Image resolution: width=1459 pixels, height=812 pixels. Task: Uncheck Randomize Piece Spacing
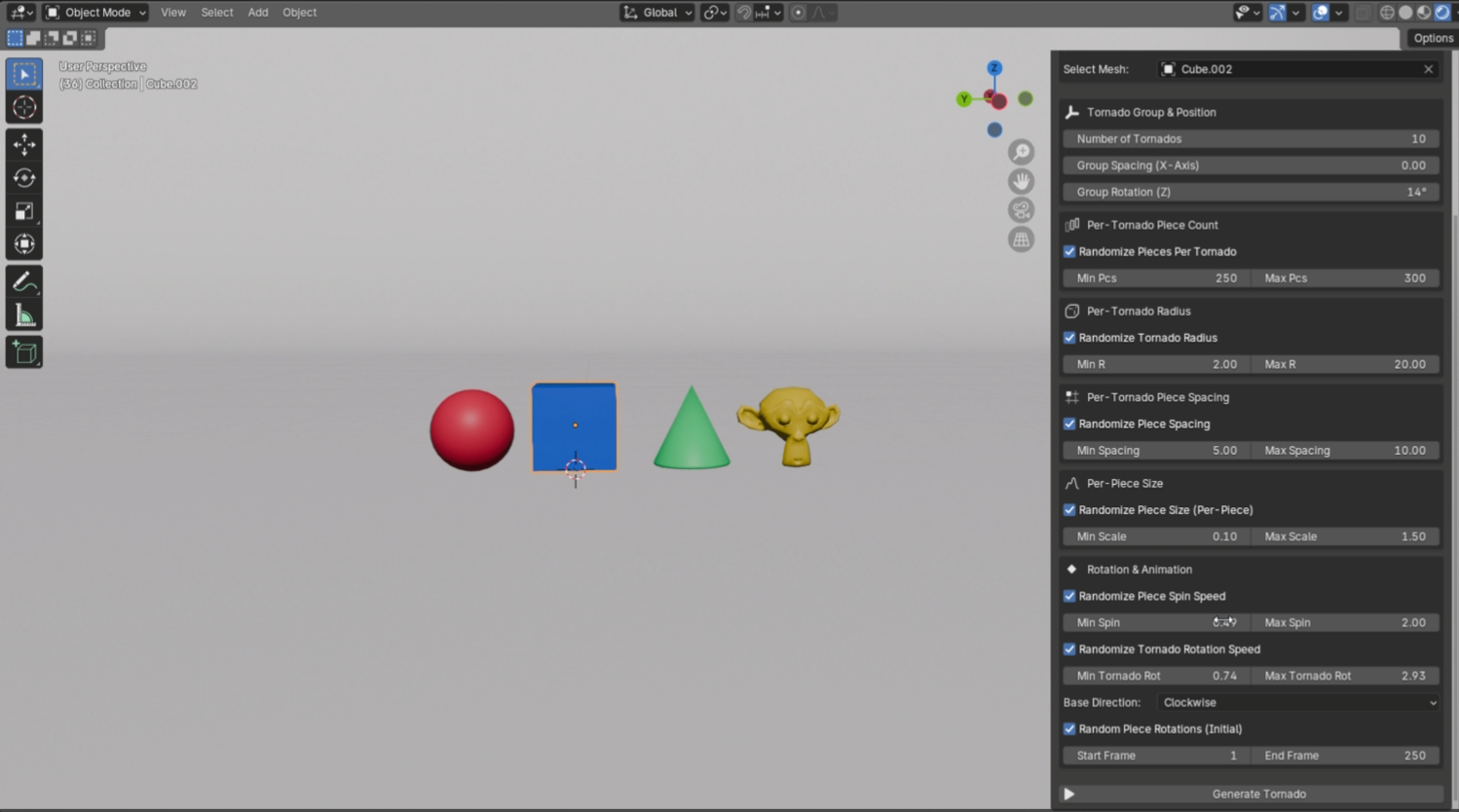pos(1069,424)
